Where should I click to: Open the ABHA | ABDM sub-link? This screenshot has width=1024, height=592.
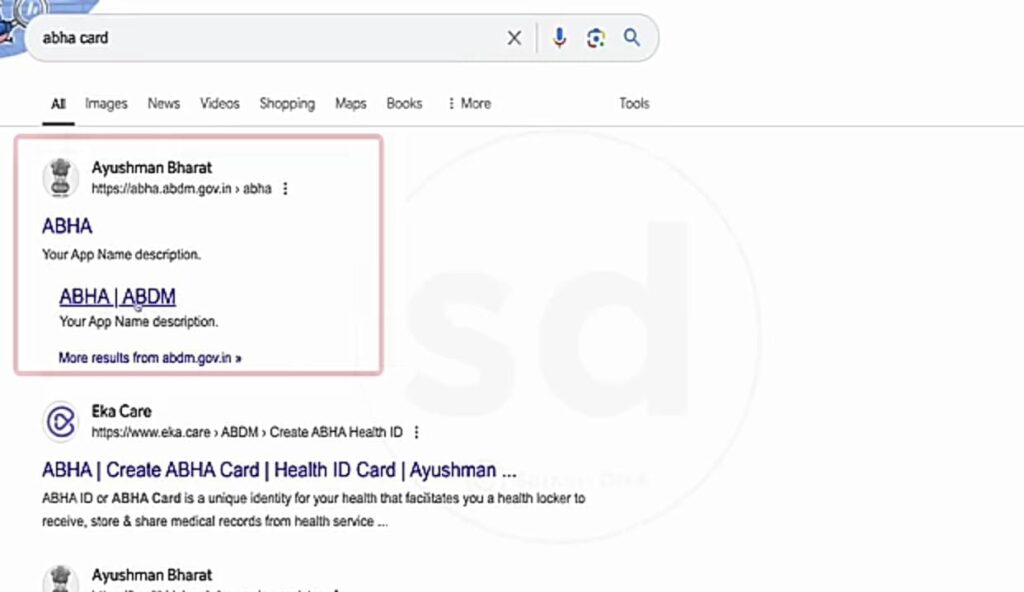(x=118, y=297)
